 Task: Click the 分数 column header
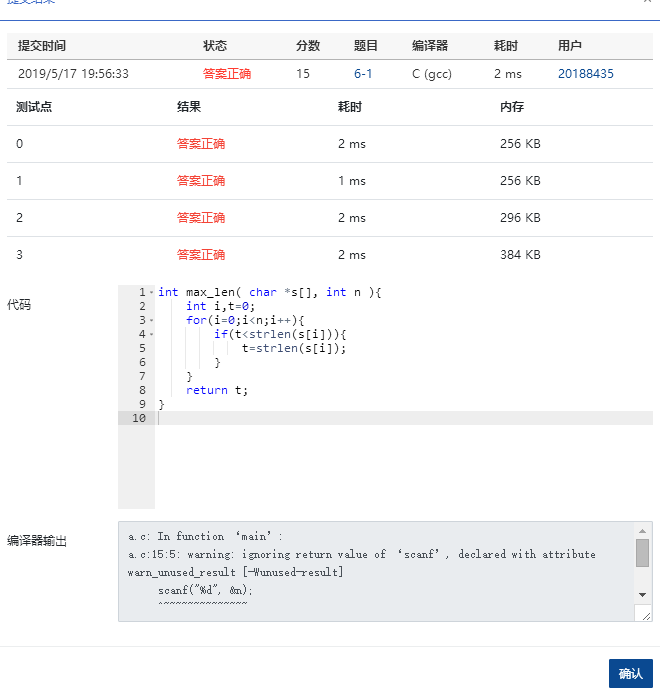(x=308, y=46)
